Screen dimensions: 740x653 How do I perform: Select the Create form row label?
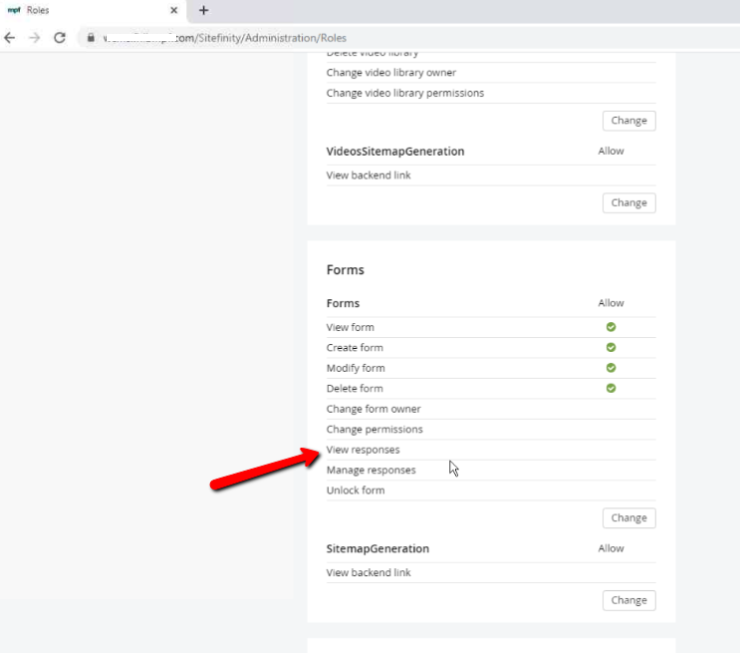coord(354,347)
